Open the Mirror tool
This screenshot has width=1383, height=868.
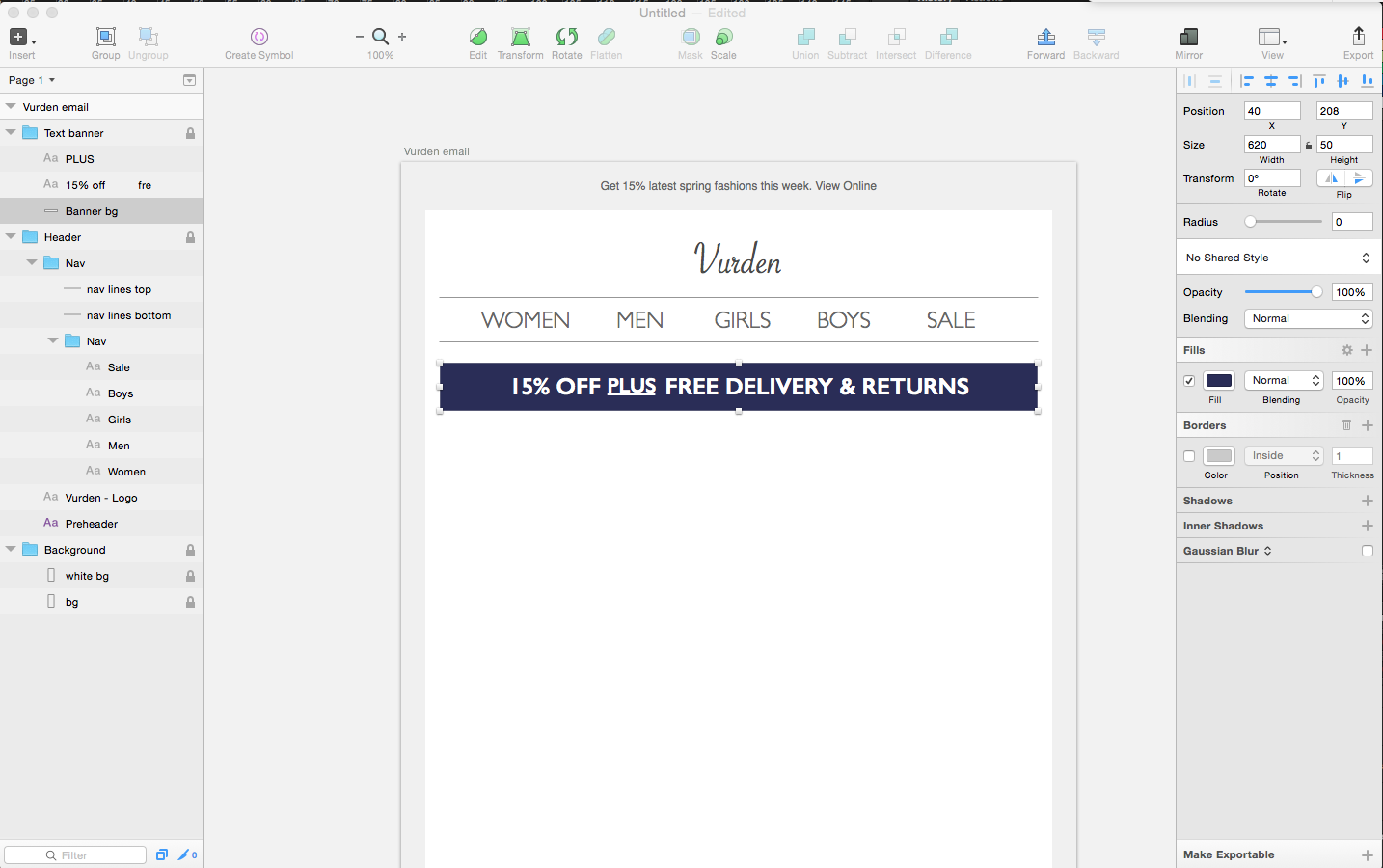1188,38
